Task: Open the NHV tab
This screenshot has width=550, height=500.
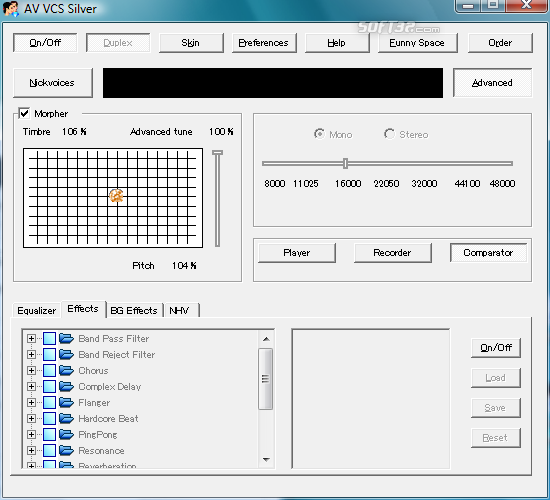Action: (181, 311)
